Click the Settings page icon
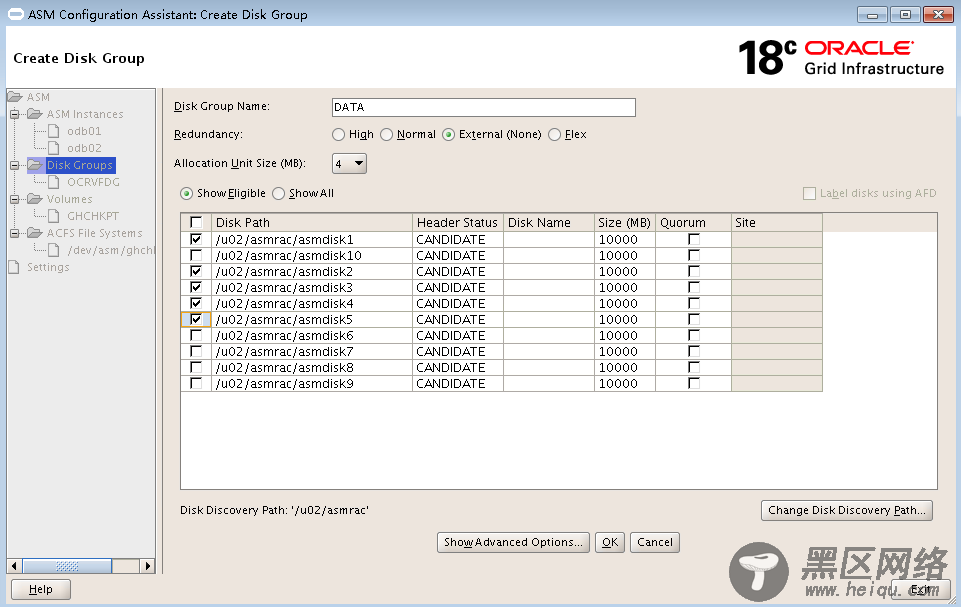This screenshot has width=961, height=607. (13, 267)
